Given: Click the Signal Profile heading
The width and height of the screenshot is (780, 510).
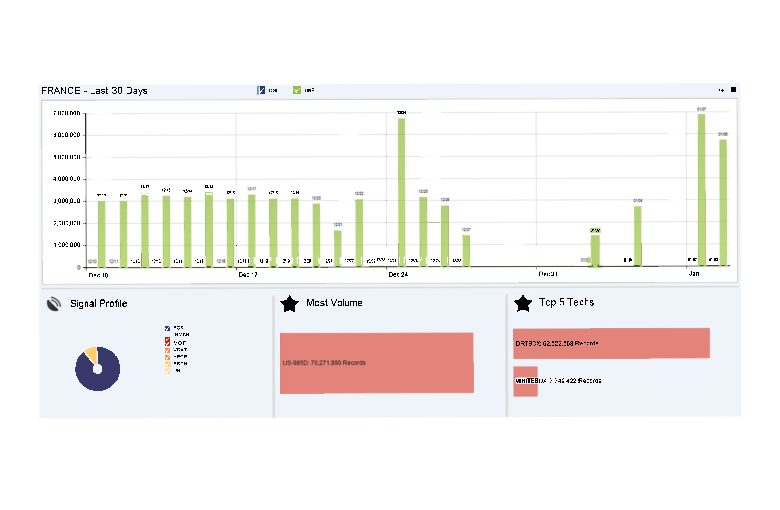Looking at the screenshot, I should 98,304.
